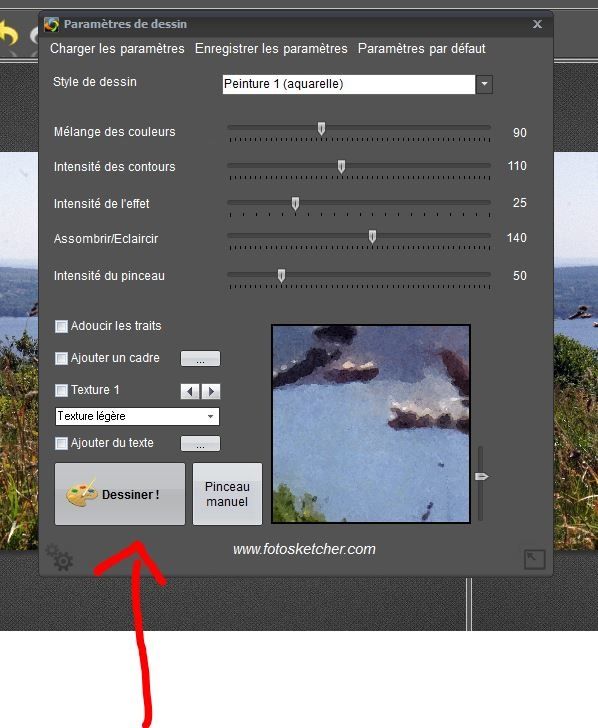
Task: Check the Ajouter du texte option
Action: pos(61,443)
